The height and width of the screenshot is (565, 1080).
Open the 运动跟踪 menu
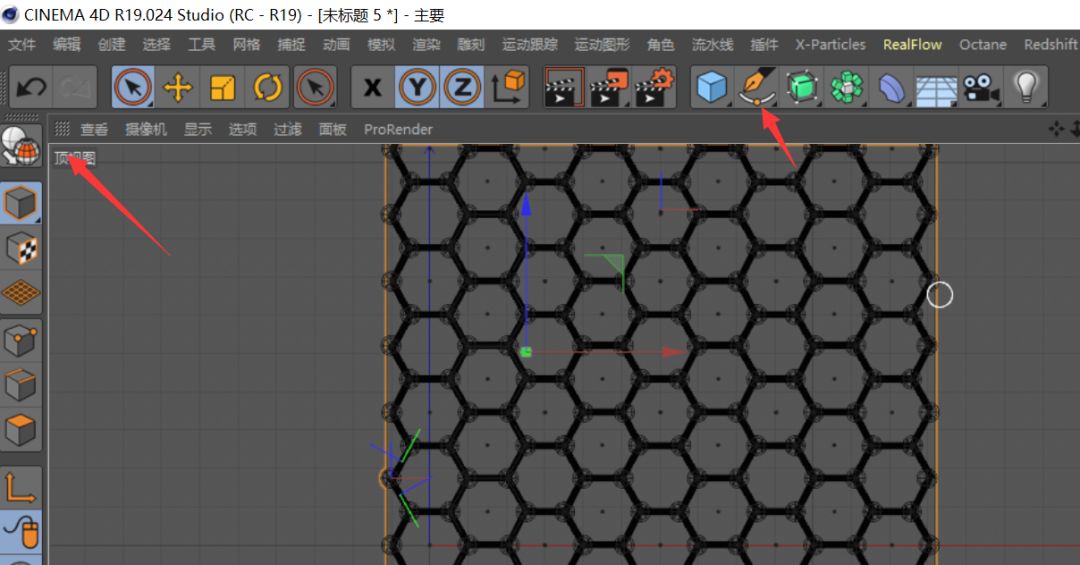[530, 45]
